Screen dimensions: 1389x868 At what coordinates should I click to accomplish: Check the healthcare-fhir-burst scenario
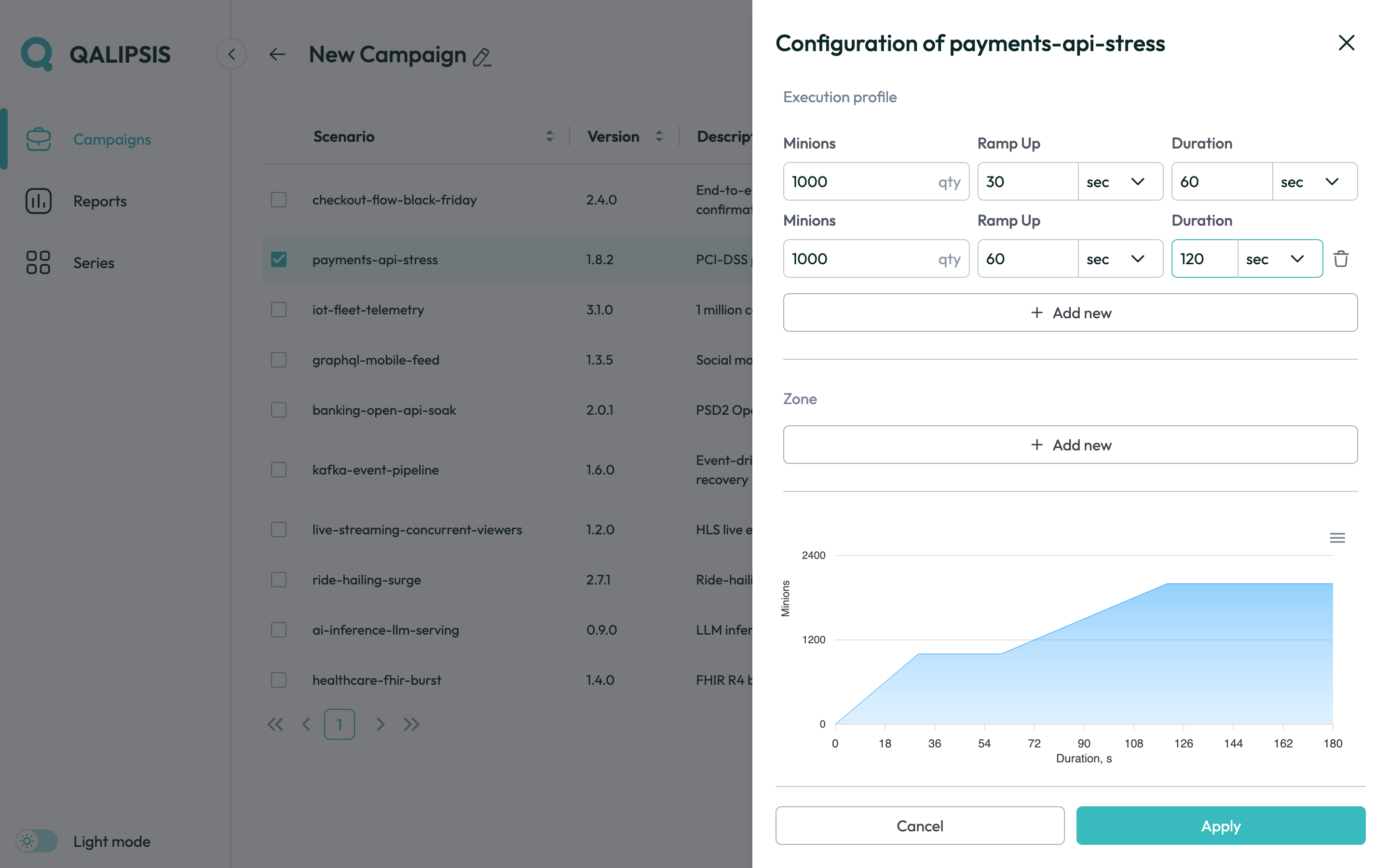point(279,680)
